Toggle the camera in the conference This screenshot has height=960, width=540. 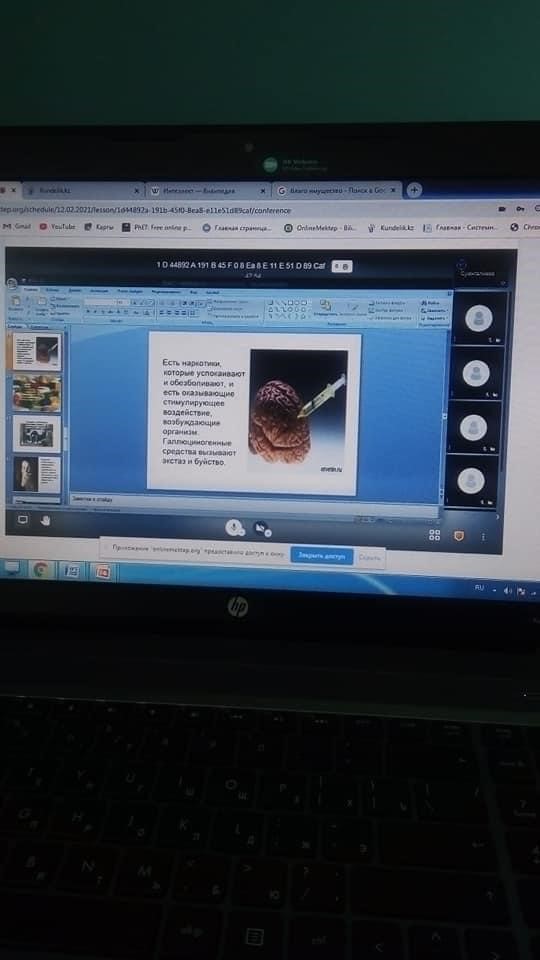263,528
